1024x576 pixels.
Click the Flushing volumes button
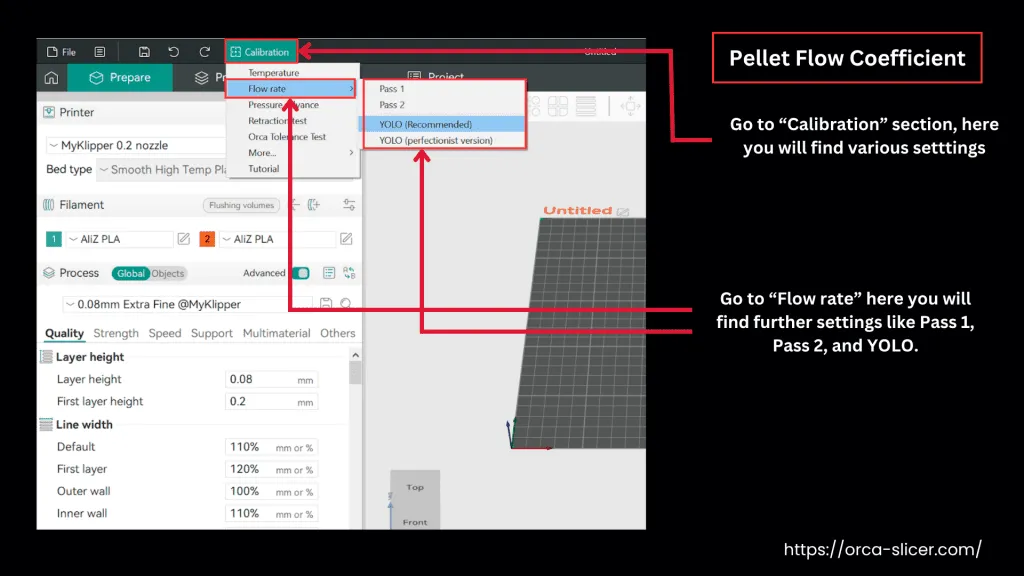tap(241, 205)
